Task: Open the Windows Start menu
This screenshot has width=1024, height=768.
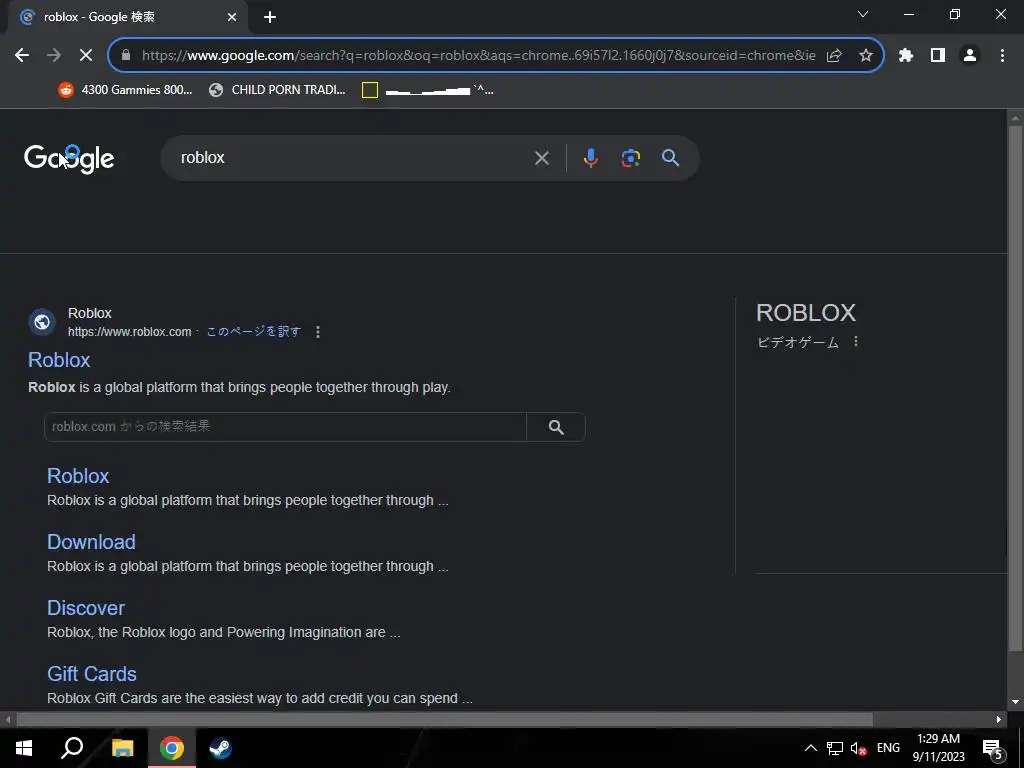Action: [x=24, y=748]
